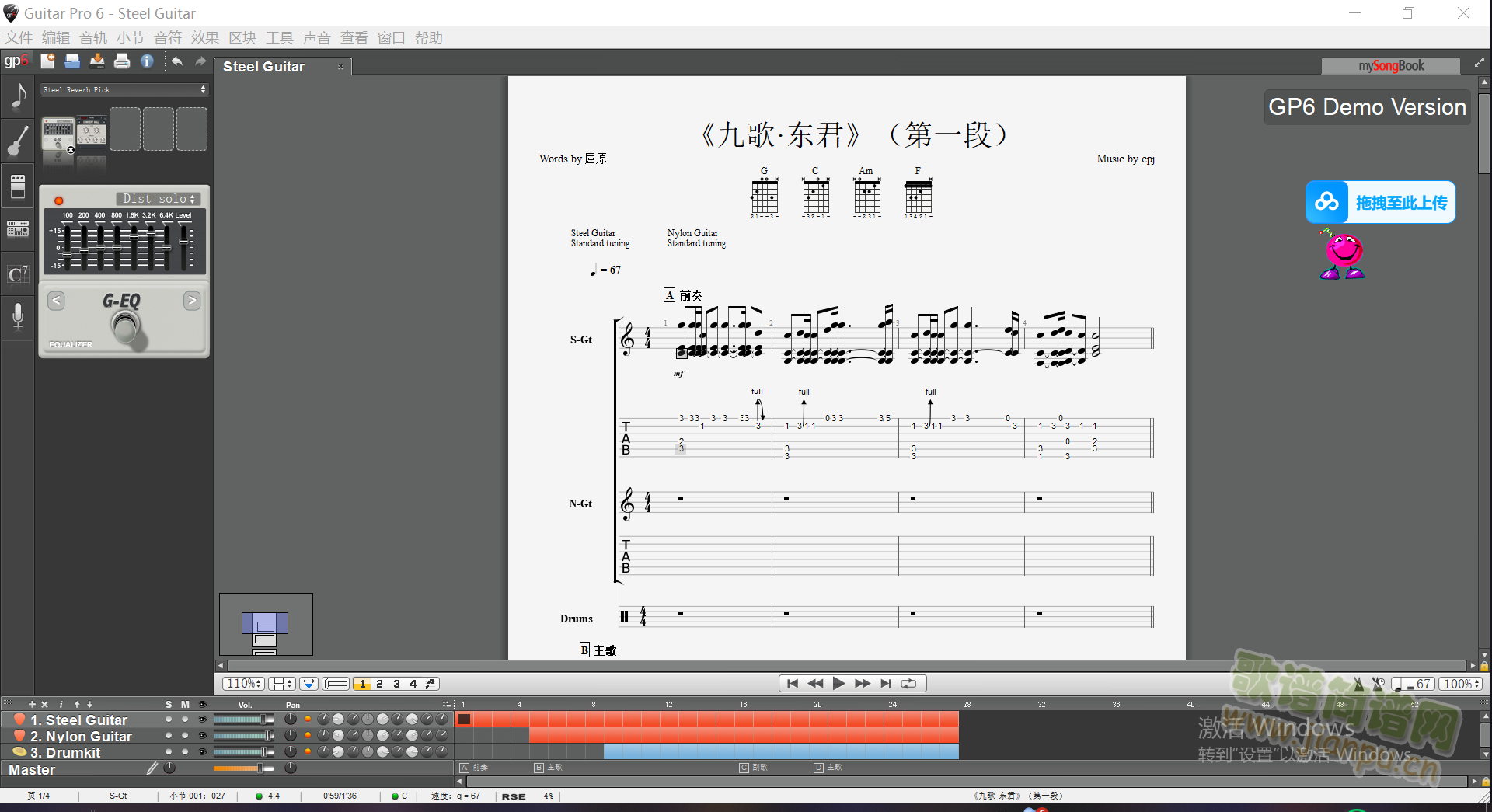
Task: Open the effects pedal panel icon
Action: click(x=18, y=186)
